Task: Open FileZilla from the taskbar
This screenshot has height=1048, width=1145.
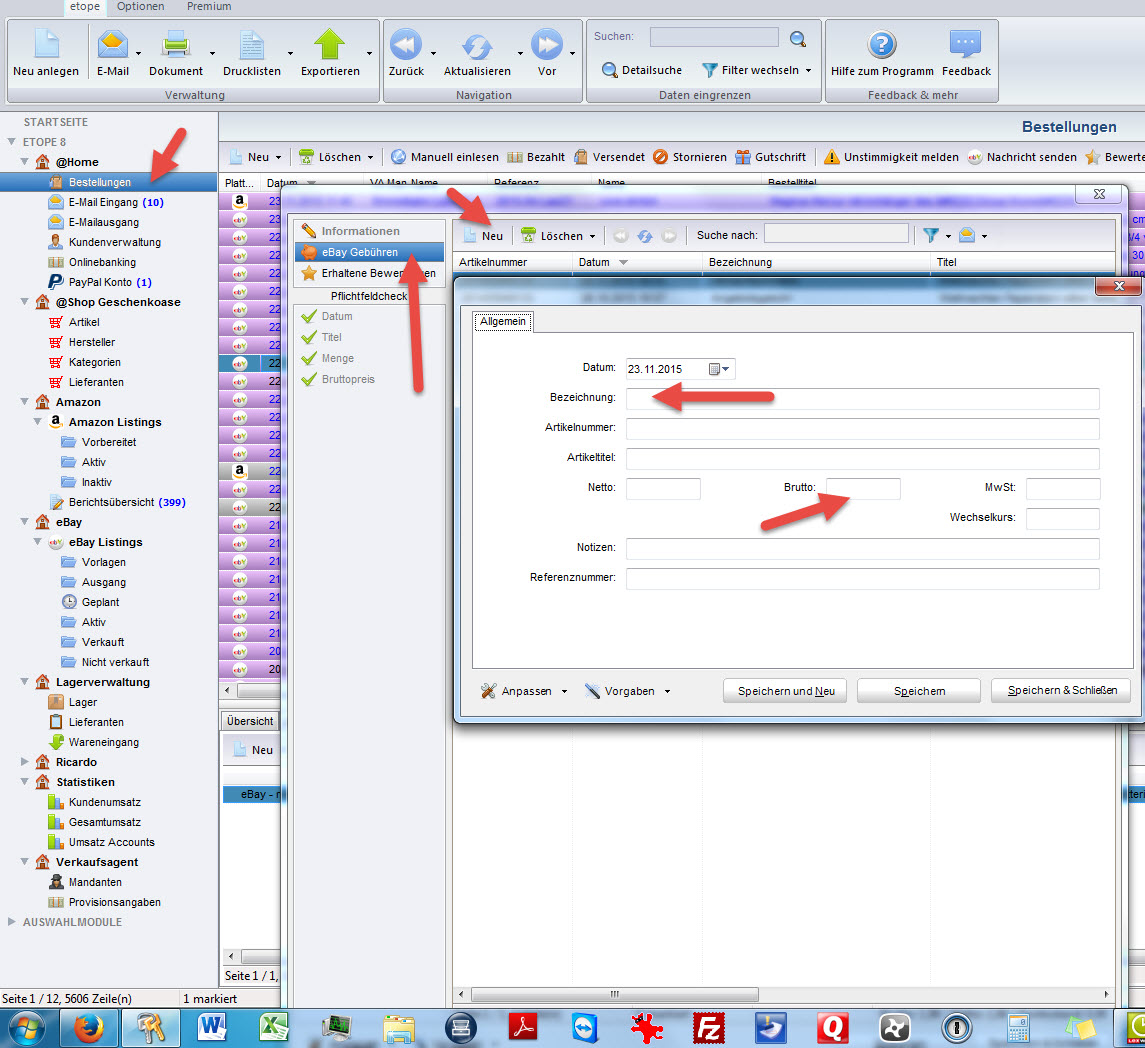Action: 708,1028
